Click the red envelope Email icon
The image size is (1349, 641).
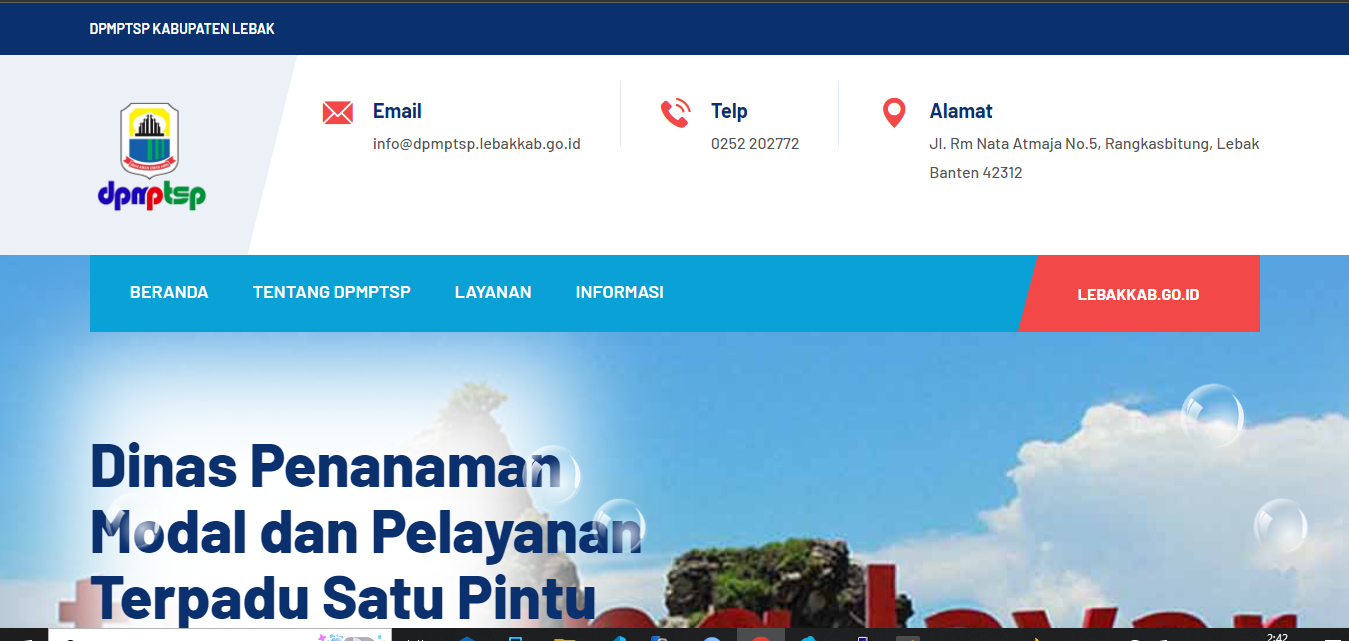338,112
